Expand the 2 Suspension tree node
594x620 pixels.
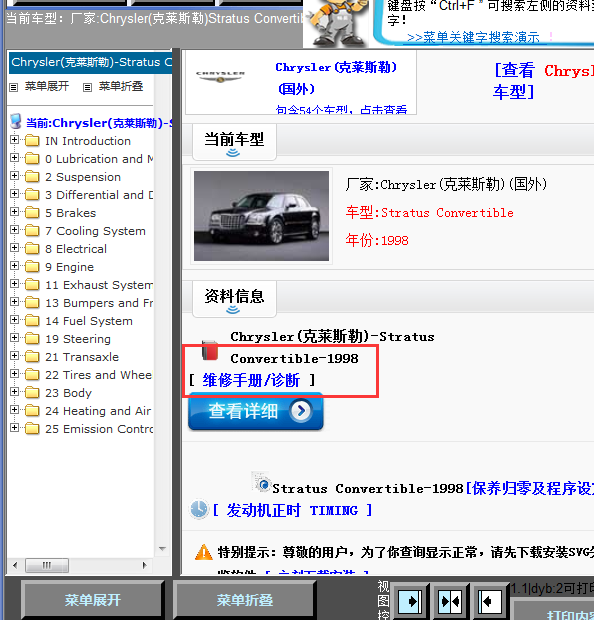tap(14, 176)
